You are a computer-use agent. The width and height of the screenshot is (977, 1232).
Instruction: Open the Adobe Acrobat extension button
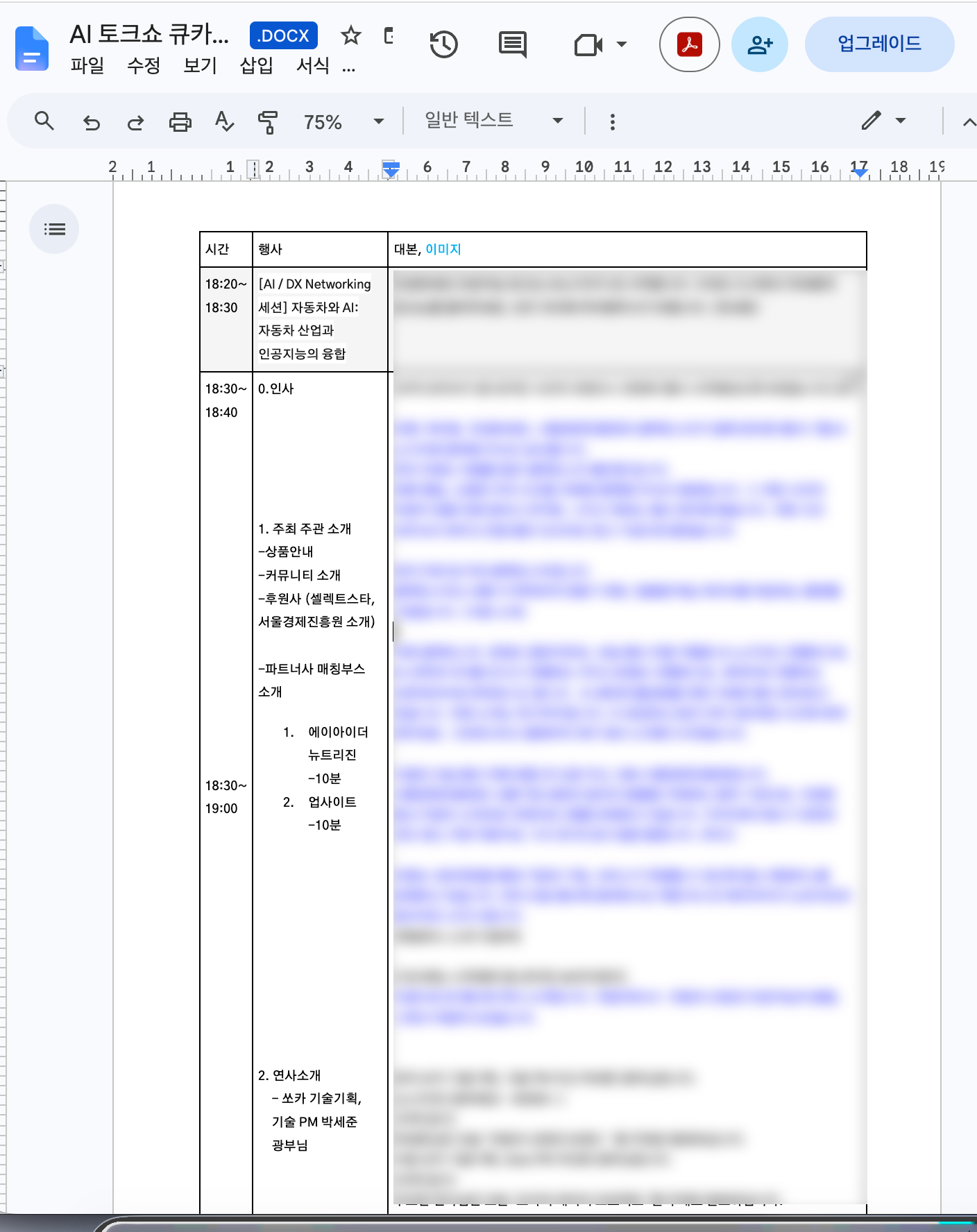click(x=689, y=44)
